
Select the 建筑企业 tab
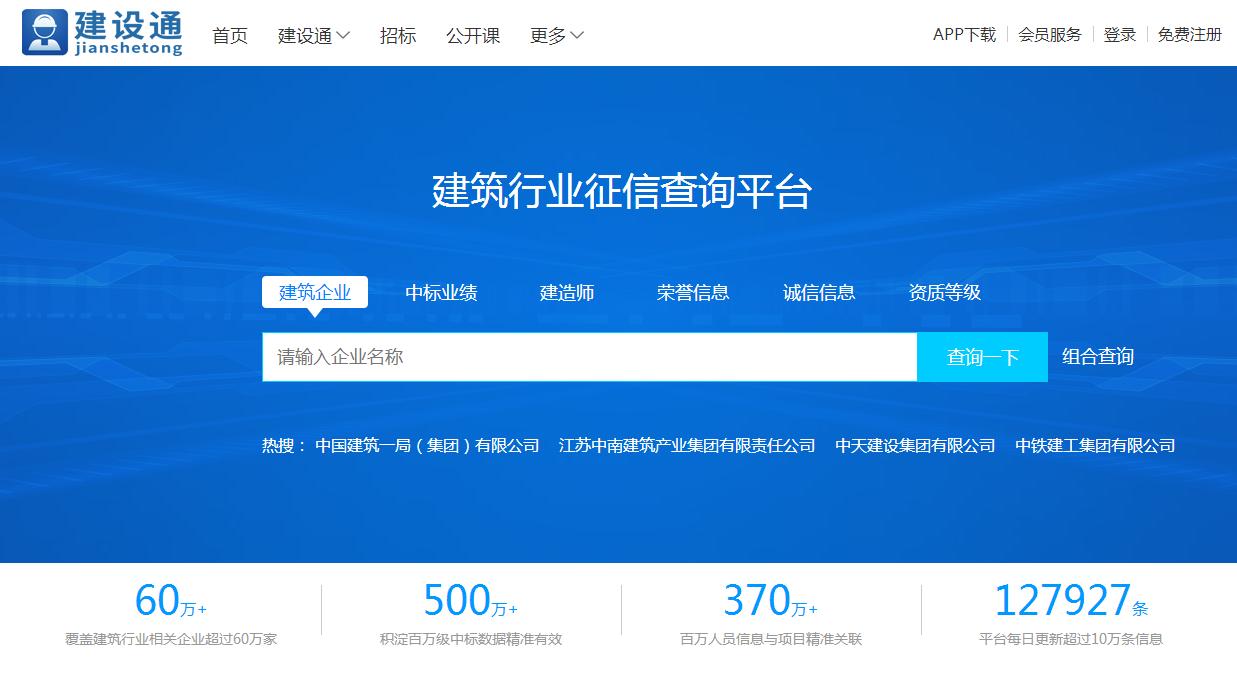(315, 292)
